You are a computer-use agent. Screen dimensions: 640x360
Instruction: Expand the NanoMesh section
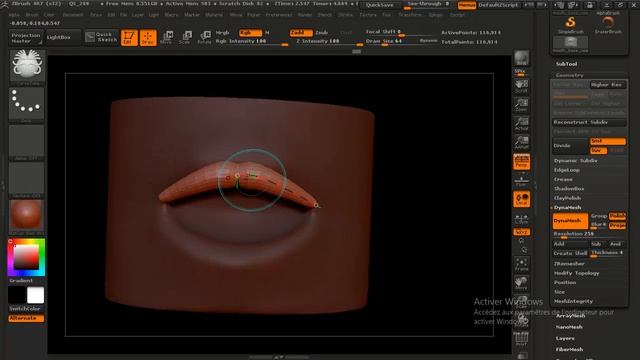coord(569,327)
